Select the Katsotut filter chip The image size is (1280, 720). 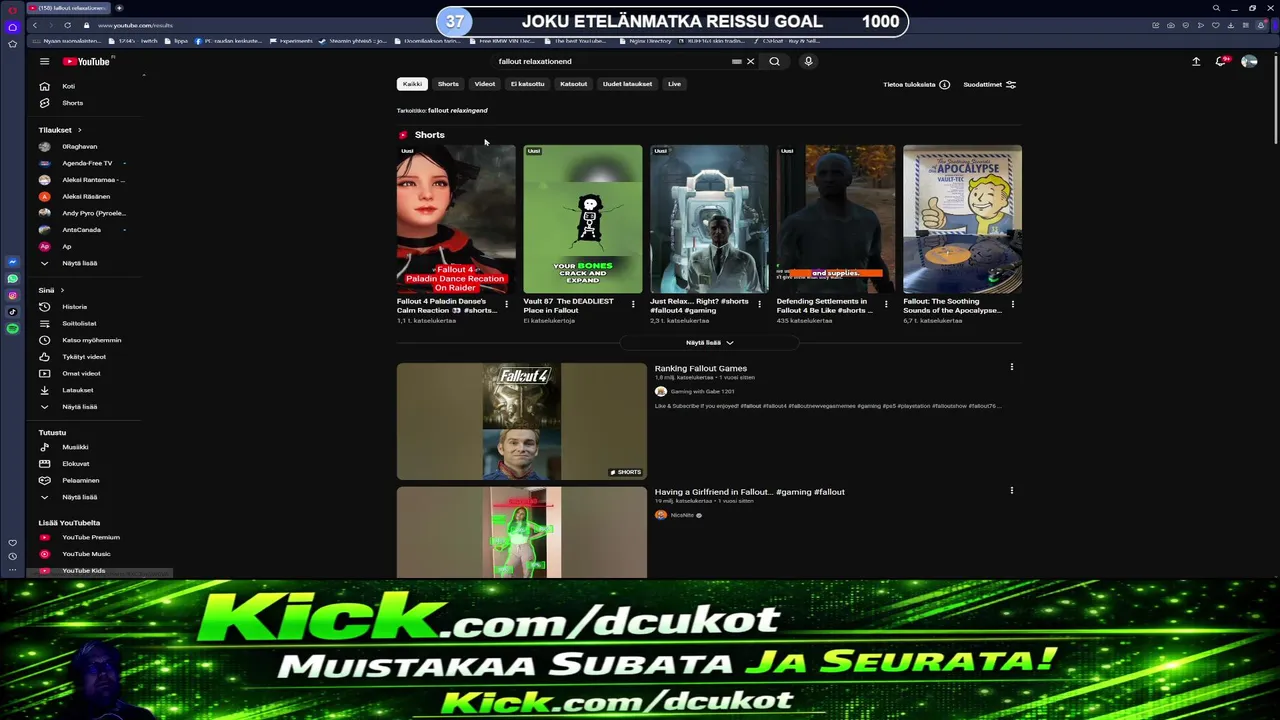click(x=573, y=84)
